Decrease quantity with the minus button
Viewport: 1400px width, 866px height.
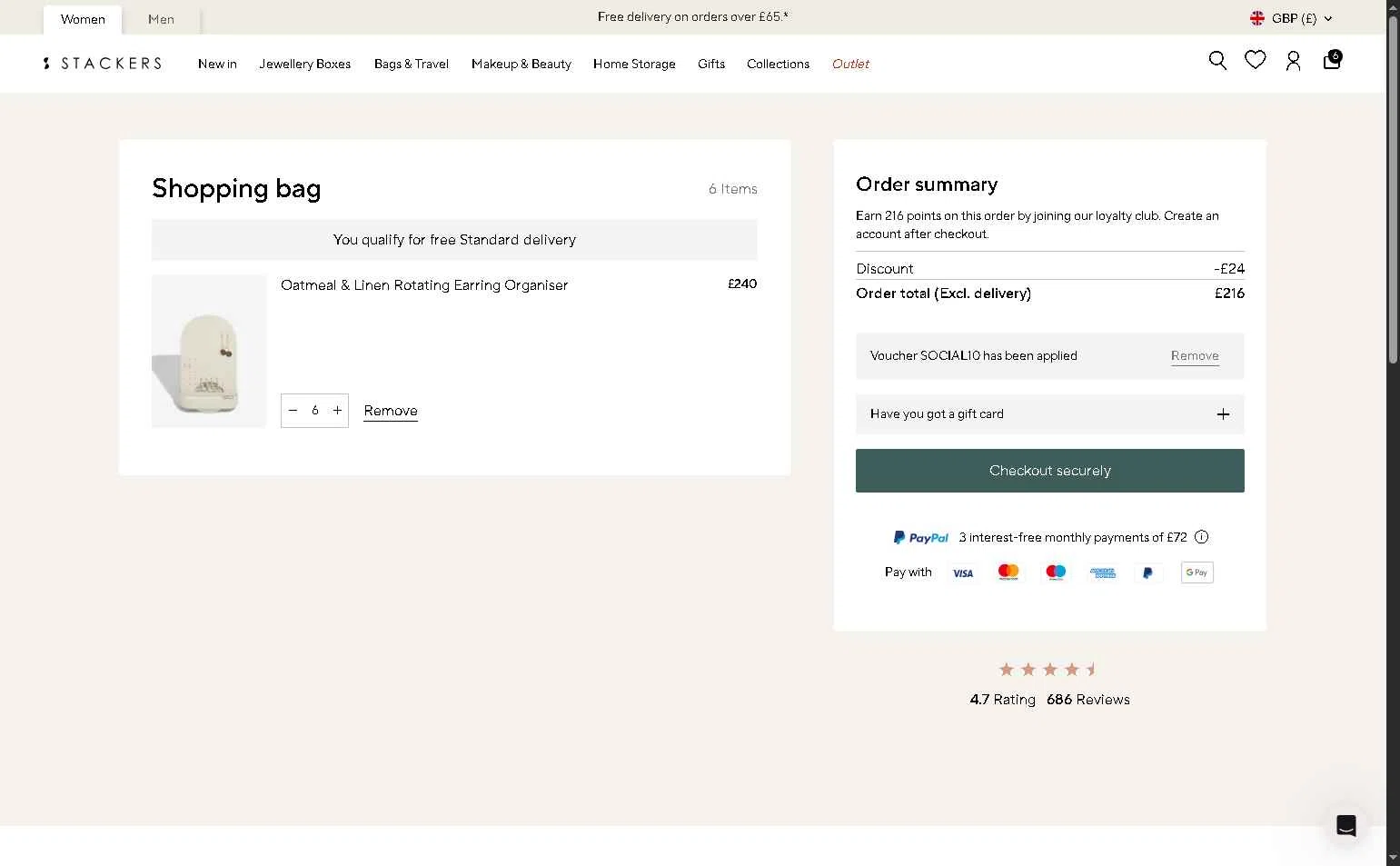click(x=293, y=411)
